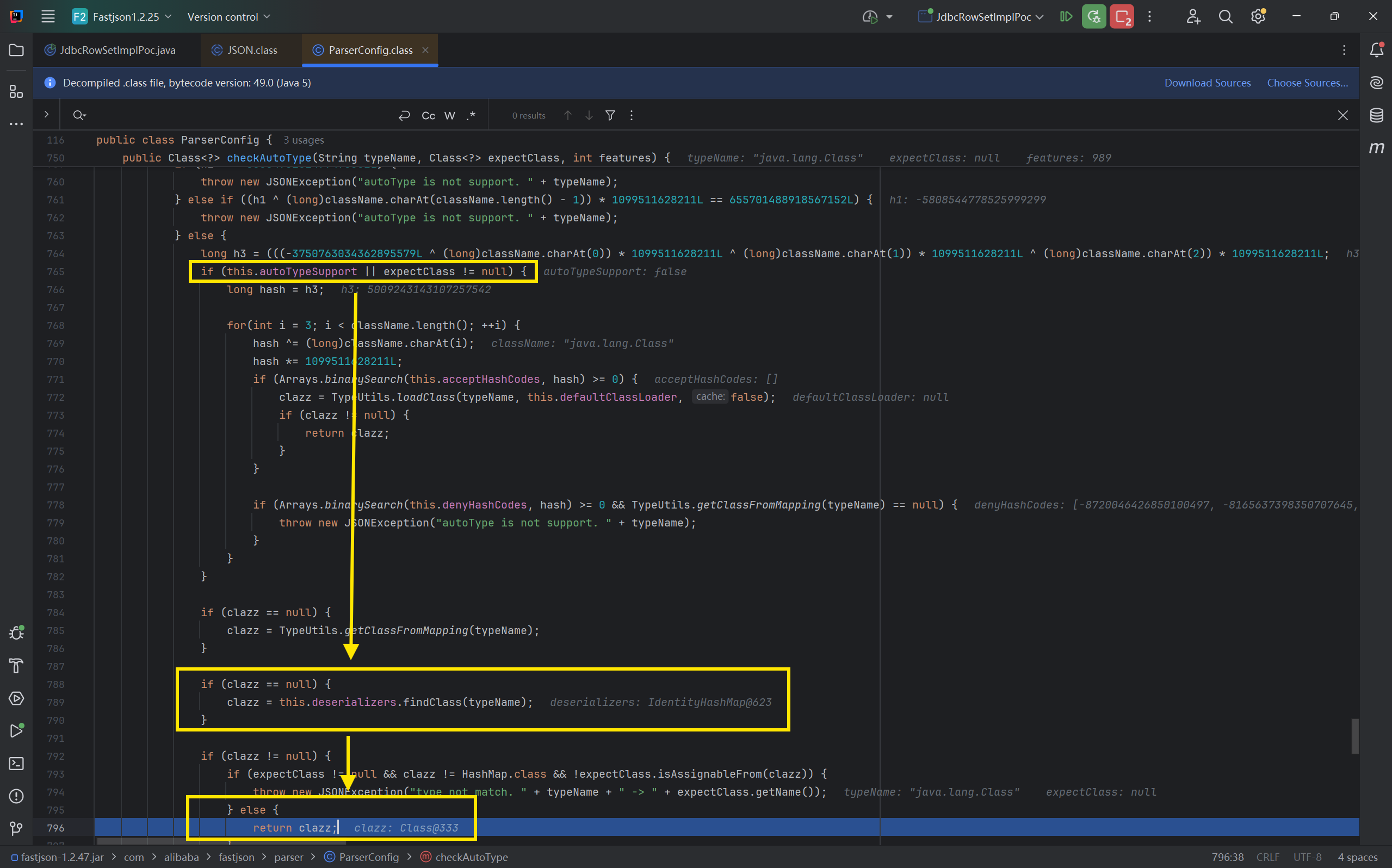Filter search results funnel icon

[610, 115]
